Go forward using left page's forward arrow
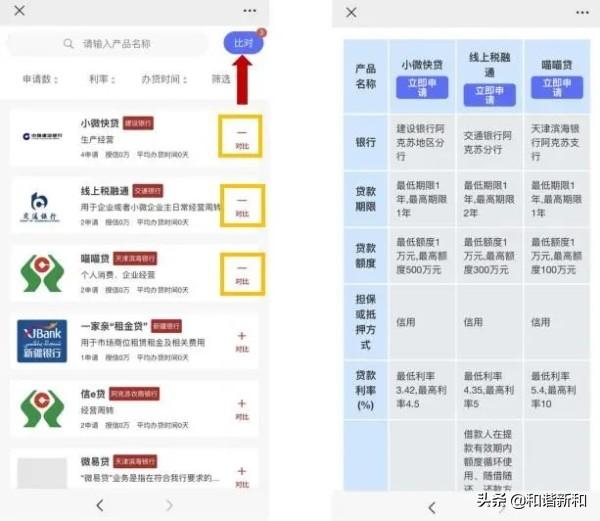The width and height of the screenshot is (600, 521). tap(169, 505)
